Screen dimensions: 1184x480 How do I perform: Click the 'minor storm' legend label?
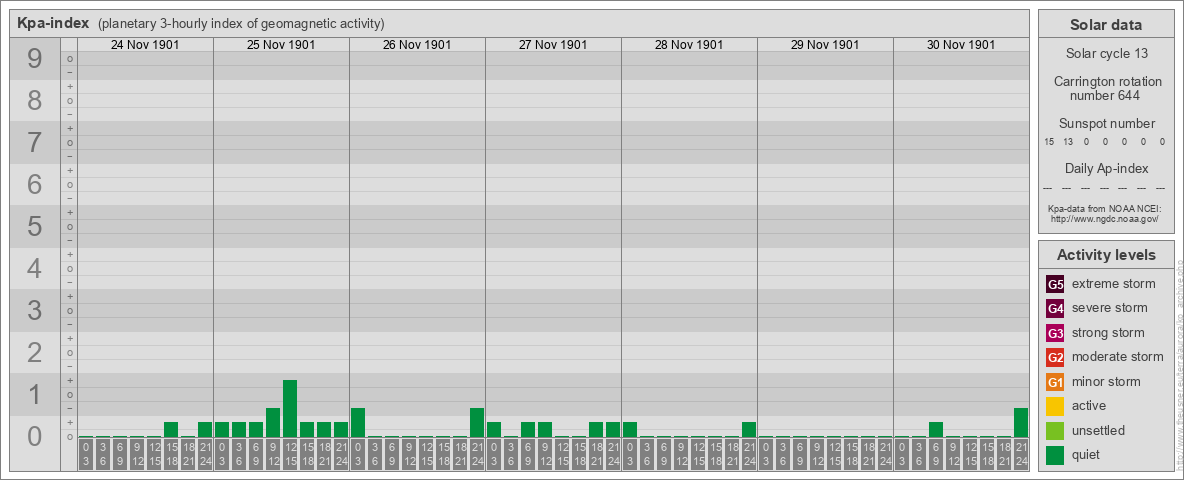pos(1106,381)
